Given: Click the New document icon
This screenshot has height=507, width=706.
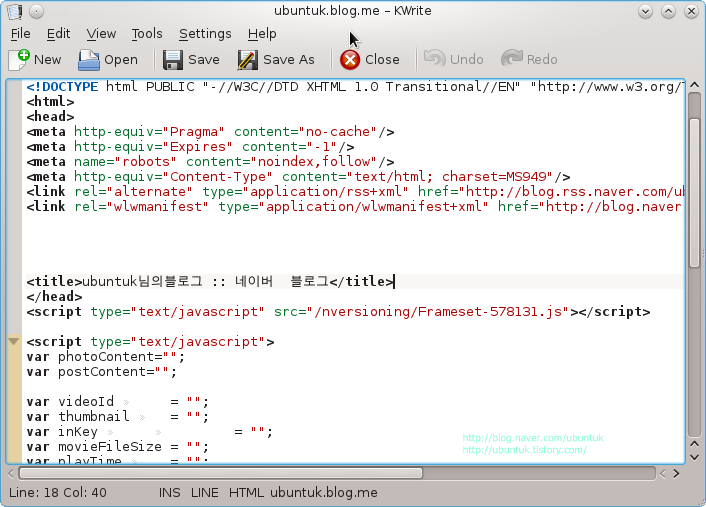Looking at the screenshot, I should pos(19,59).
